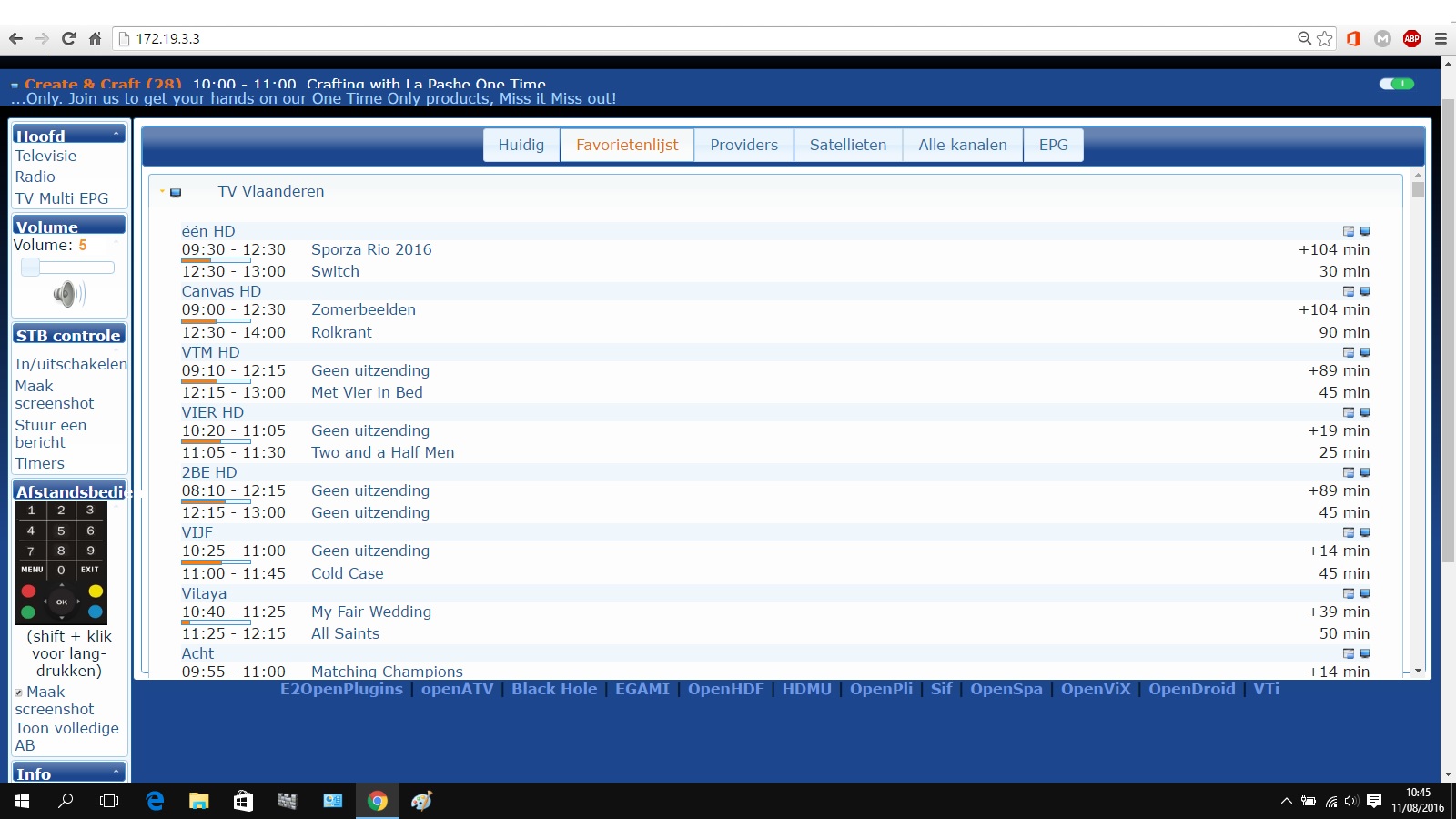Image resolution: width=1456 pixels, height=819 pixels.
Task: Click the stream icon on the VTM HD row
Action: click(x=1365, y=352)
